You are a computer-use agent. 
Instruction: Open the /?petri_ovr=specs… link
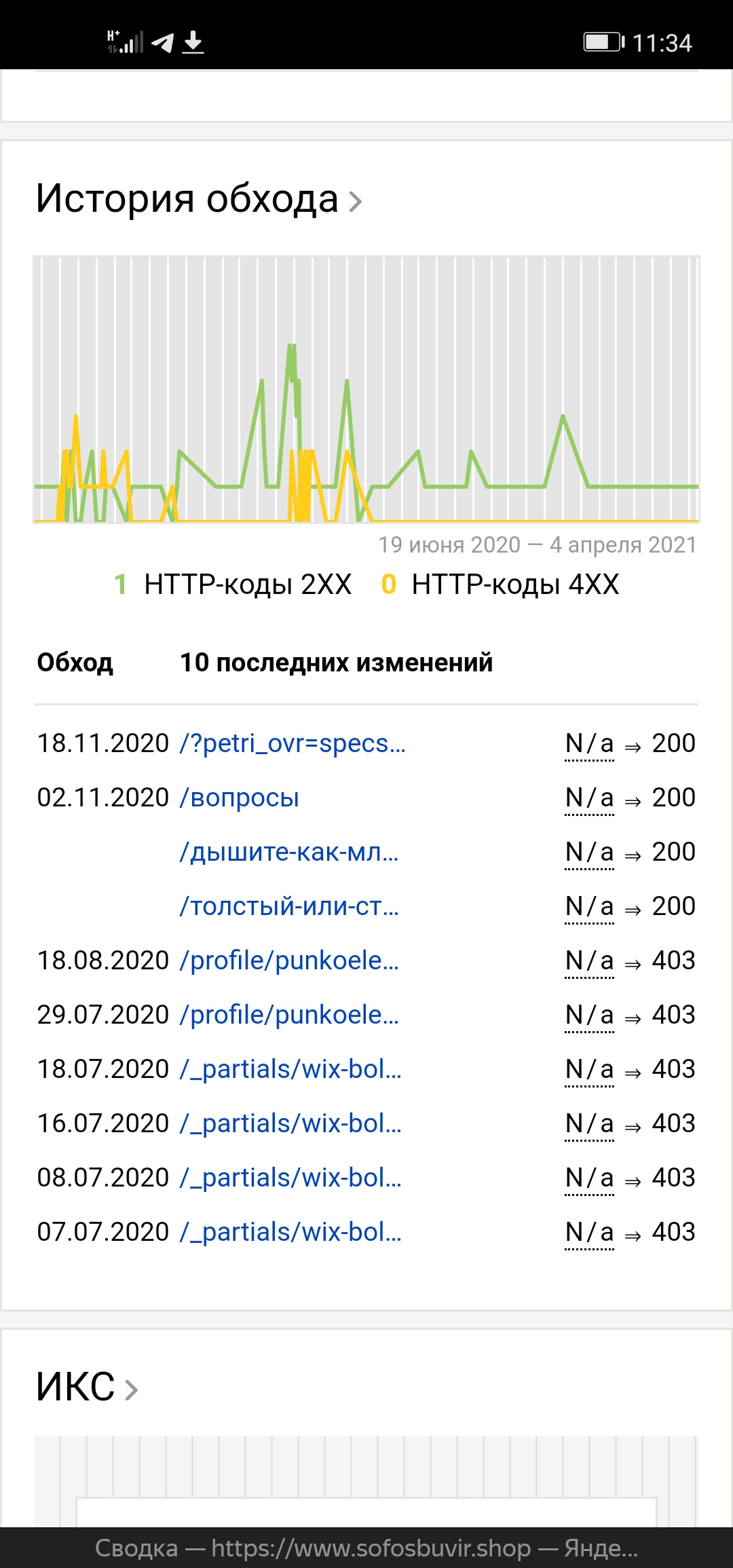293,743
